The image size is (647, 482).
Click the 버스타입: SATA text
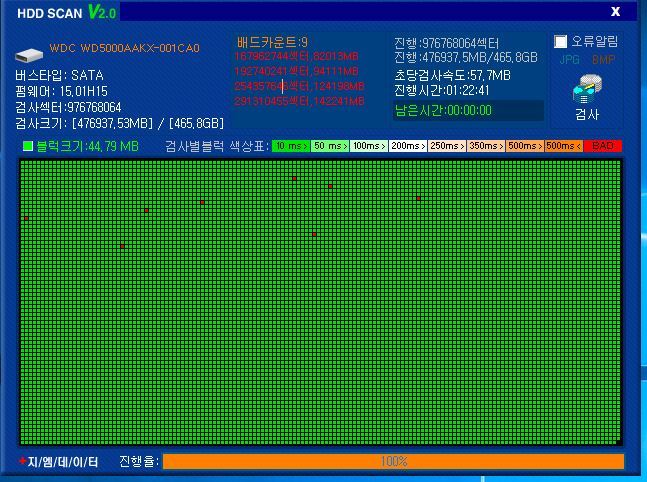59,75
